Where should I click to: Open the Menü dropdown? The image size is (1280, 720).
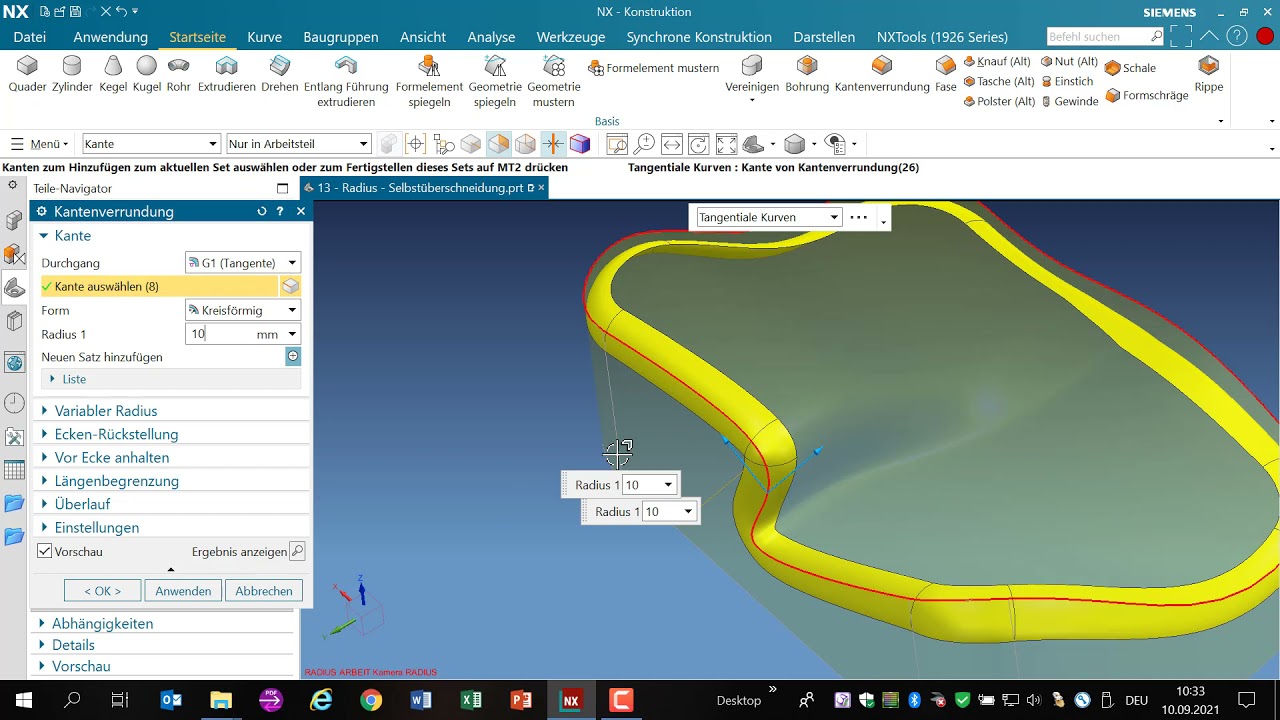tap(39, 144)
